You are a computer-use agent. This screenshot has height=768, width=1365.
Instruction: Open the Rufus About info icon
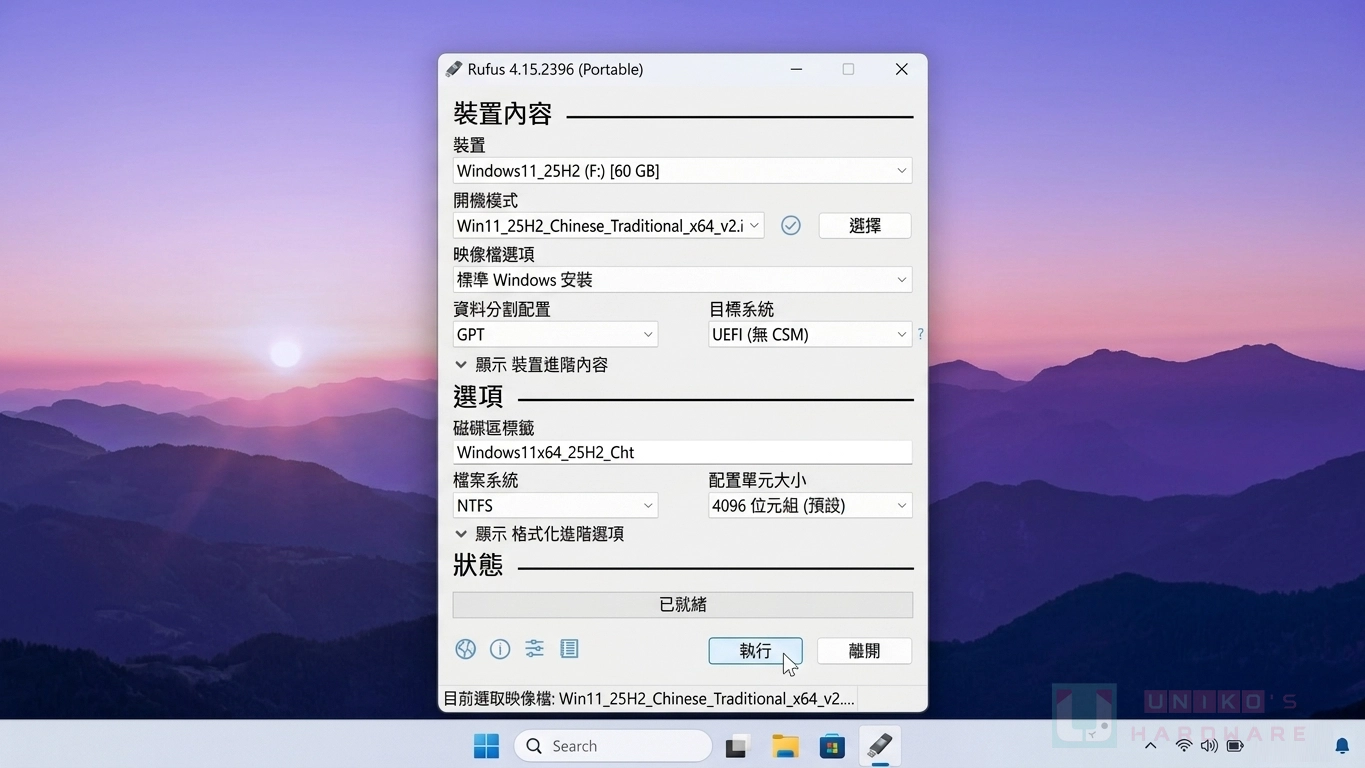(500, 649)
